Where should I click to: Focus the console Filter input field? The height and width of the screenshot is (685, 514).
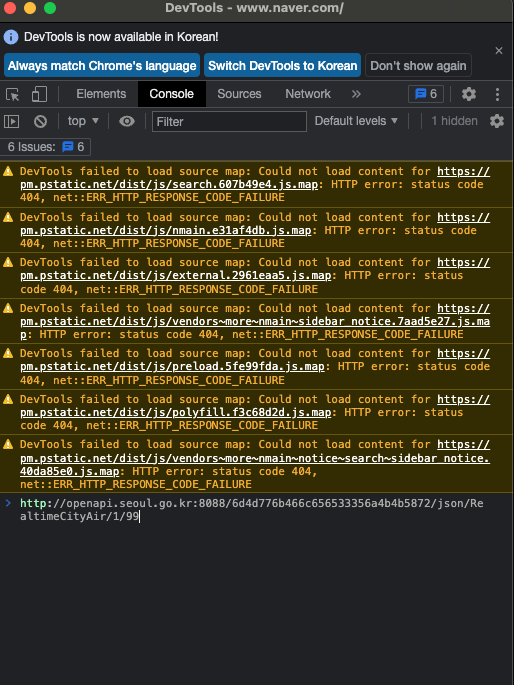tap(229, 121)
